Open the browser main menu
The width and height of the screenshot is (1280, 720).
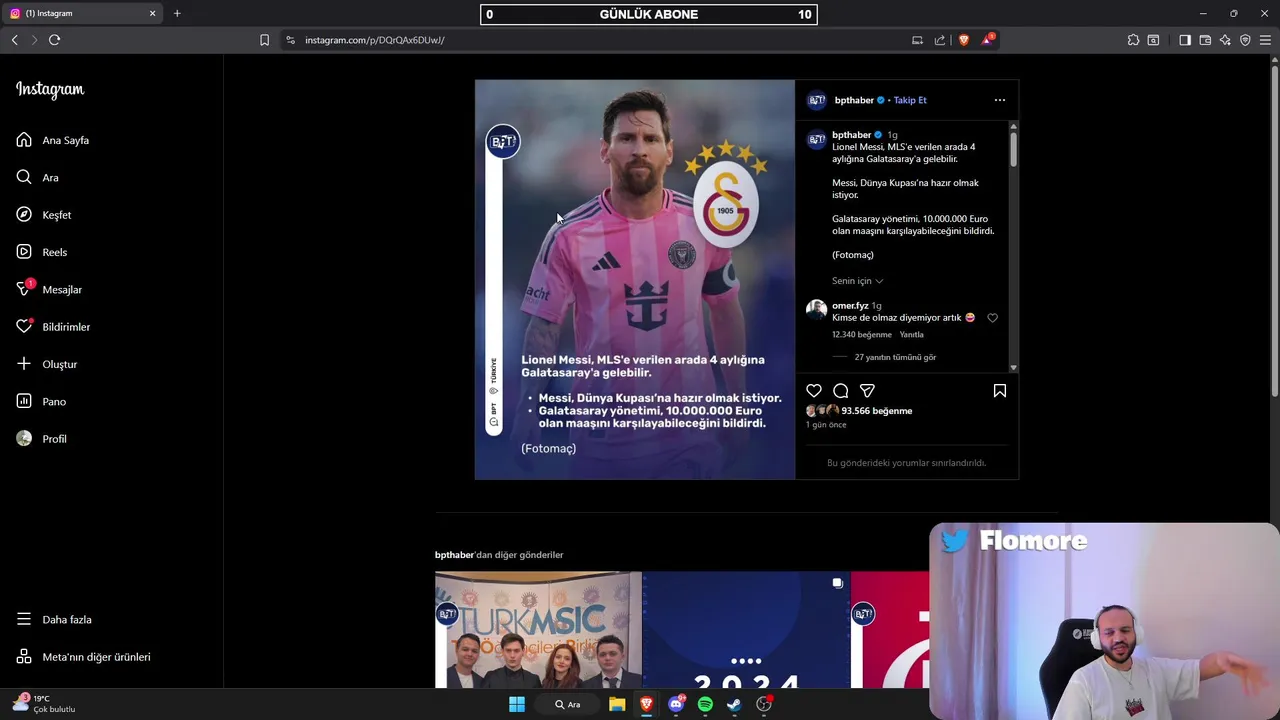coord(1265,40)
